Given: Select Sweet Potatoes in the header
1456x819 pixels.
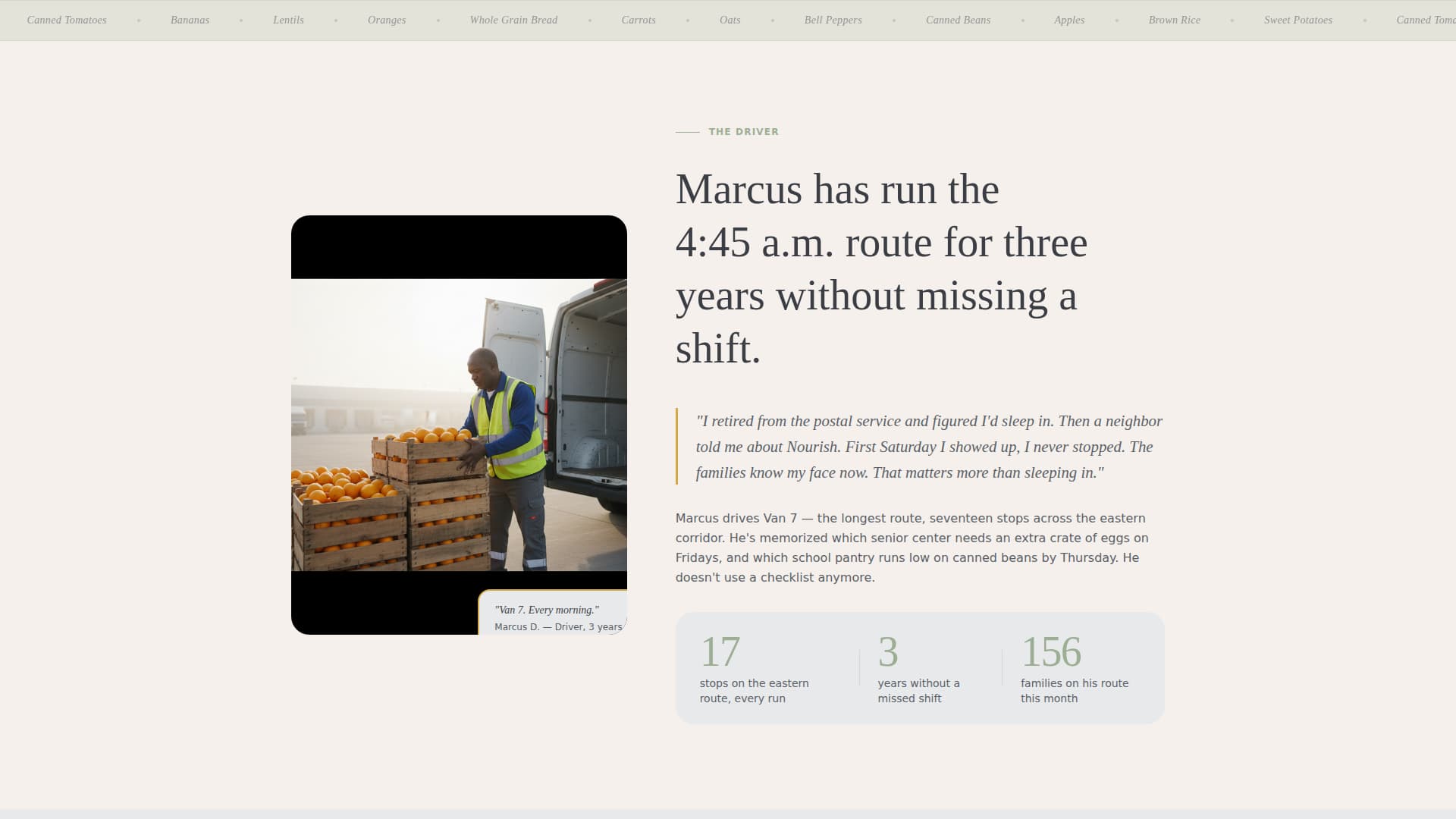Looking at the screenshot, I should pos(1298,20).
